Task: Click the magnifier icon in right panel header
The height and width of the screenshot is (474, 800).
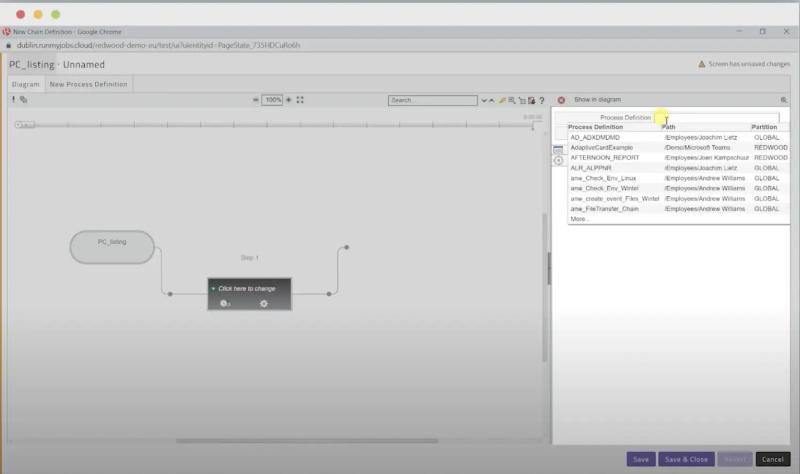Action: click(x=784, y=100)
